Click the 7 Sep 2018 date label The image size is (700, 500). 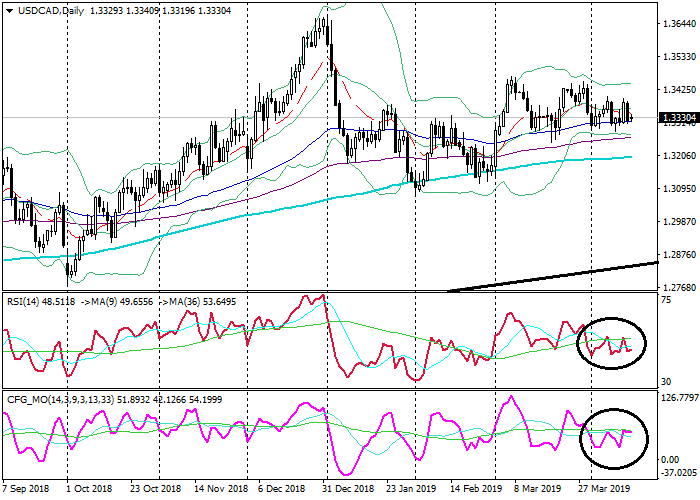pyautogui.click(x=29, y=490)
